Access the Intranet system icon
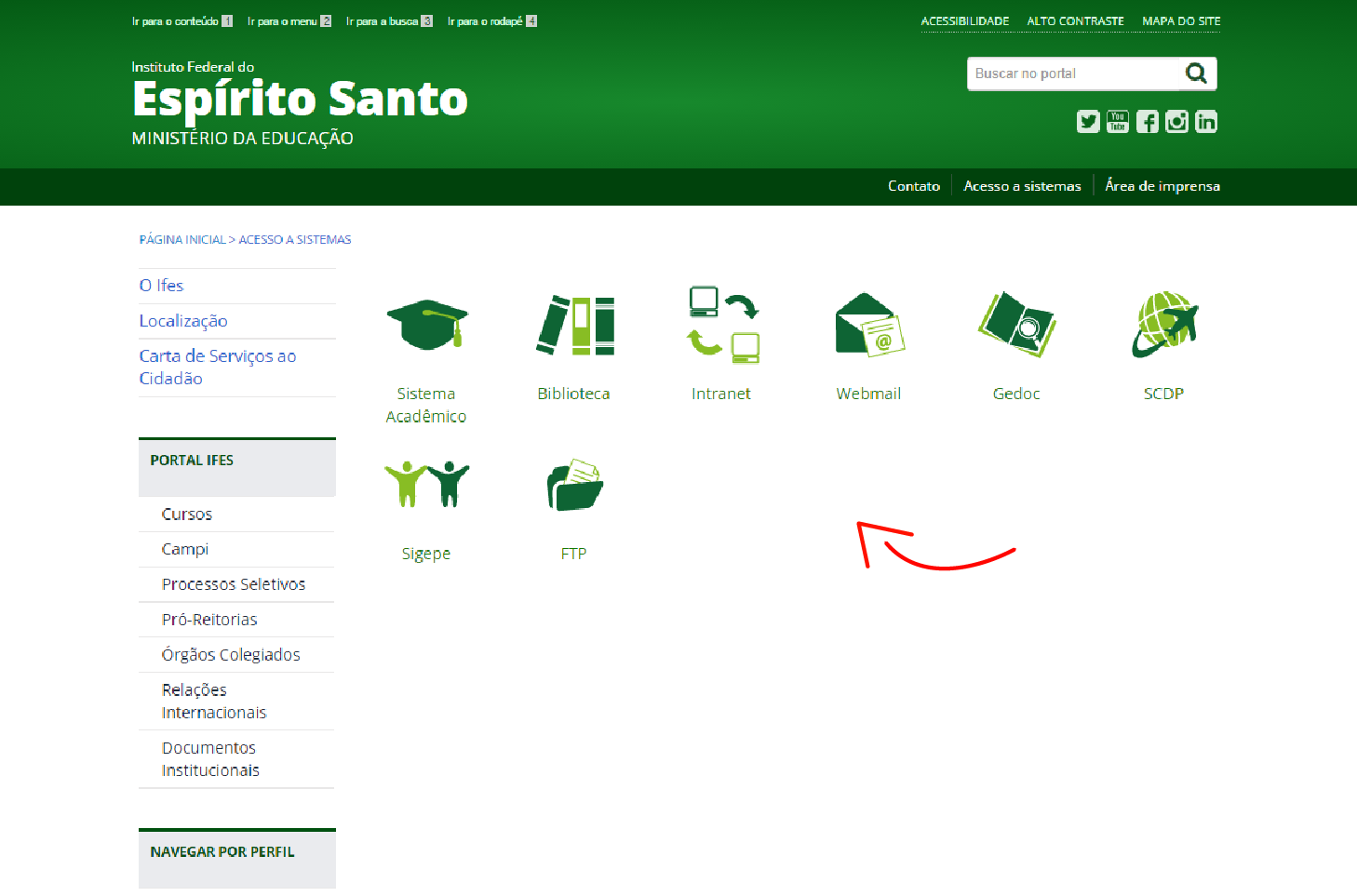This screenshot has width=1357, height=896. 721,326
